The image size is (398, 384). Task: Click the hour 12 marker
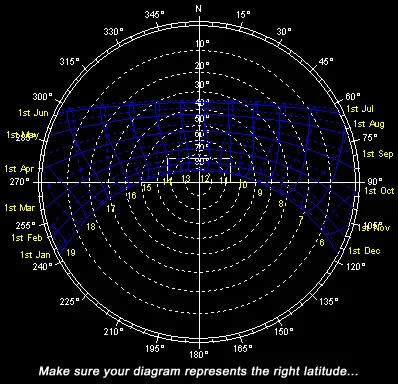point(205,178)
